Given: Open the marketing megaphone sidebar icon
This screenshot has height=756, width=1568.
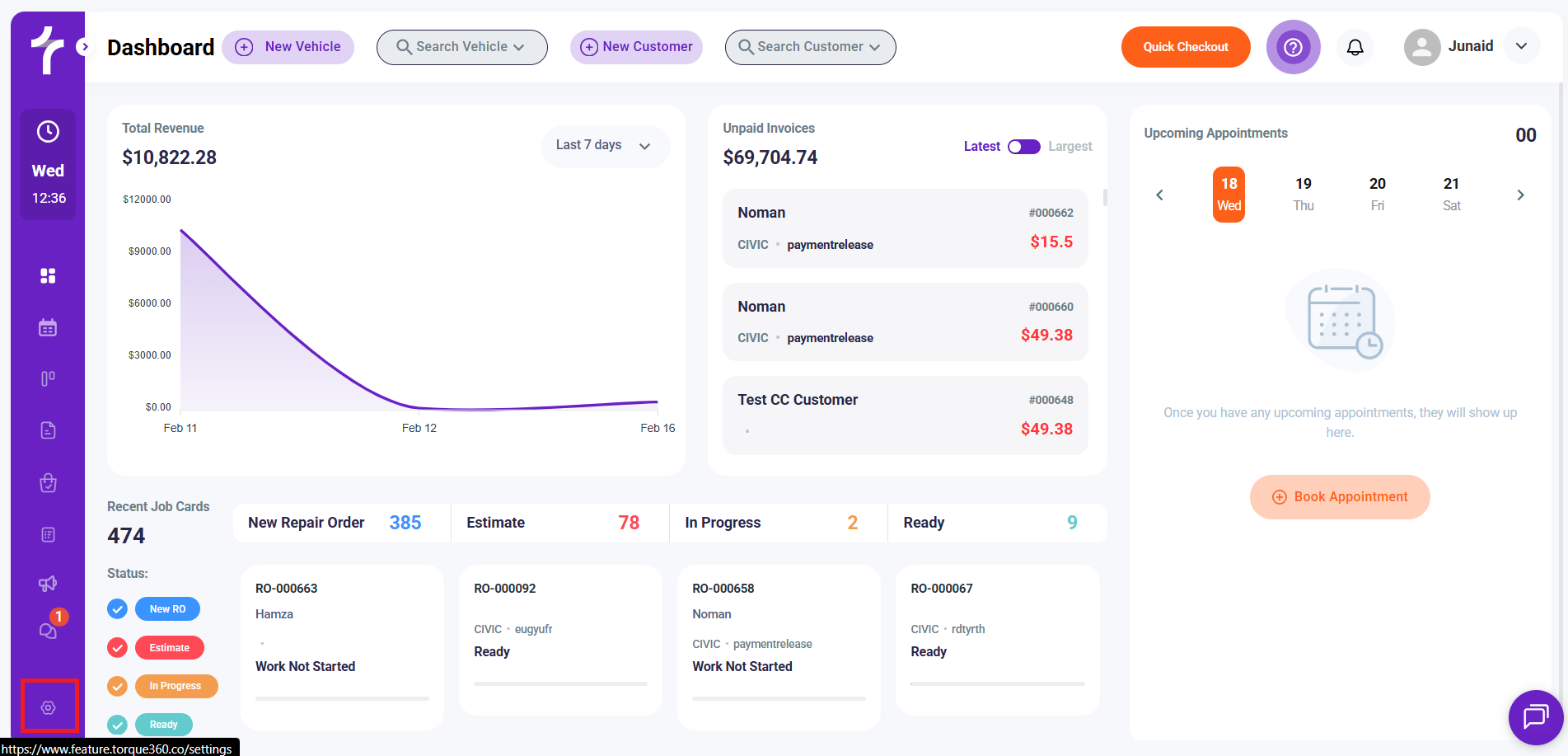Looking at the screenshot, I should click(48, 584).
